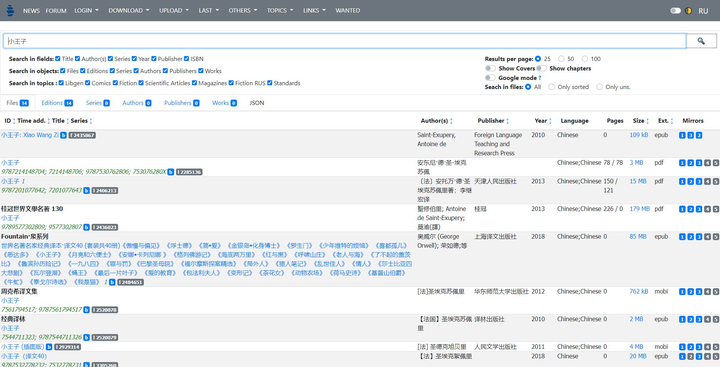Select 'Only sorted' search in files option

[x=551, y=87]
